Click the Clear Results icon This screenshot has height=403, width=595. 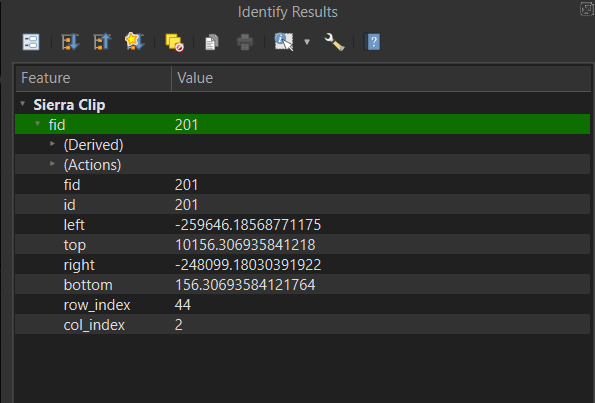pyautogui.click(x=175, y=42)
